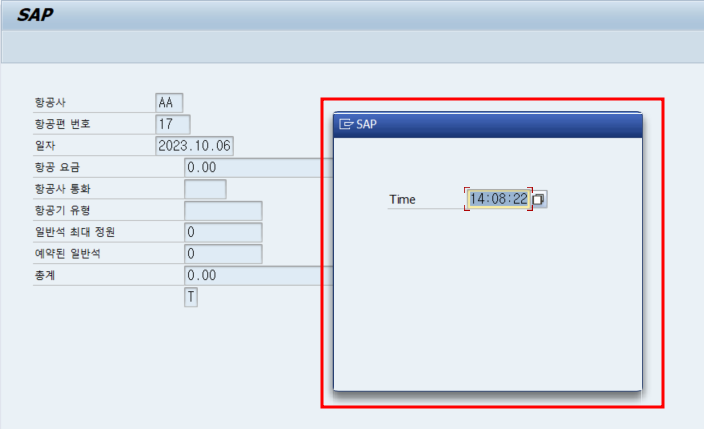Click the 항공기 유형 label
Viewport: 704px width, 429px height.
[x=62, y=210]
